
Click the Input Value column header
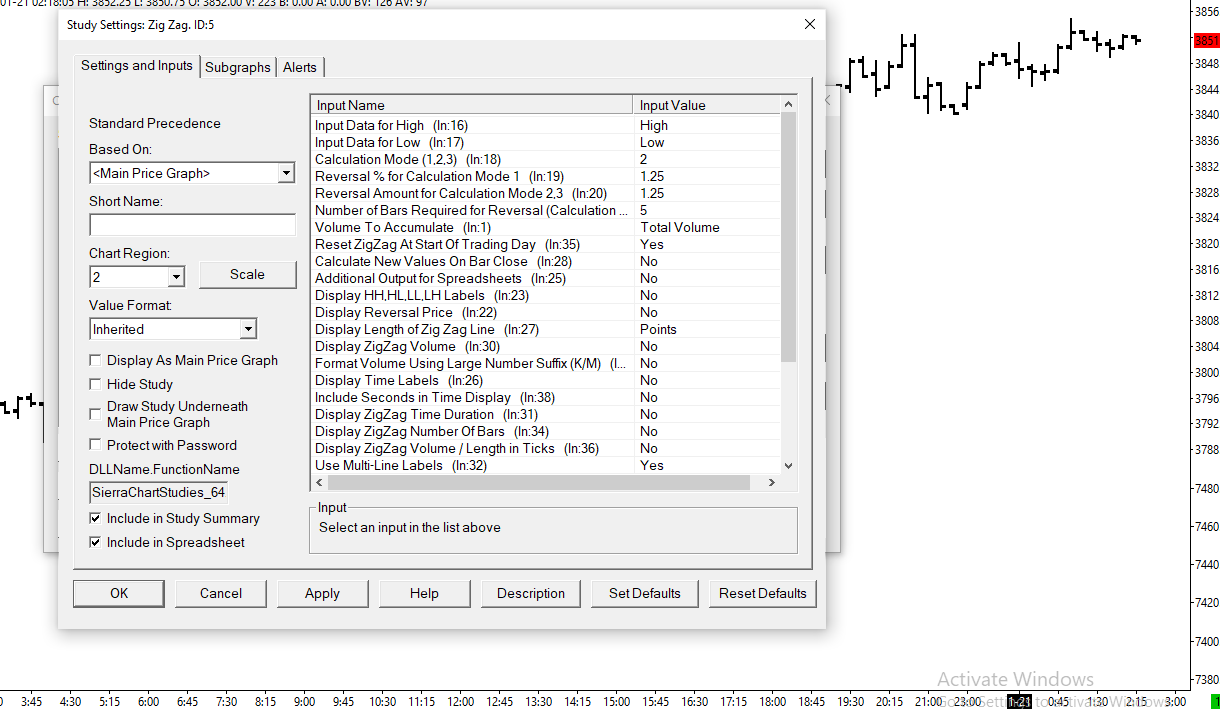tap(707, 105)
